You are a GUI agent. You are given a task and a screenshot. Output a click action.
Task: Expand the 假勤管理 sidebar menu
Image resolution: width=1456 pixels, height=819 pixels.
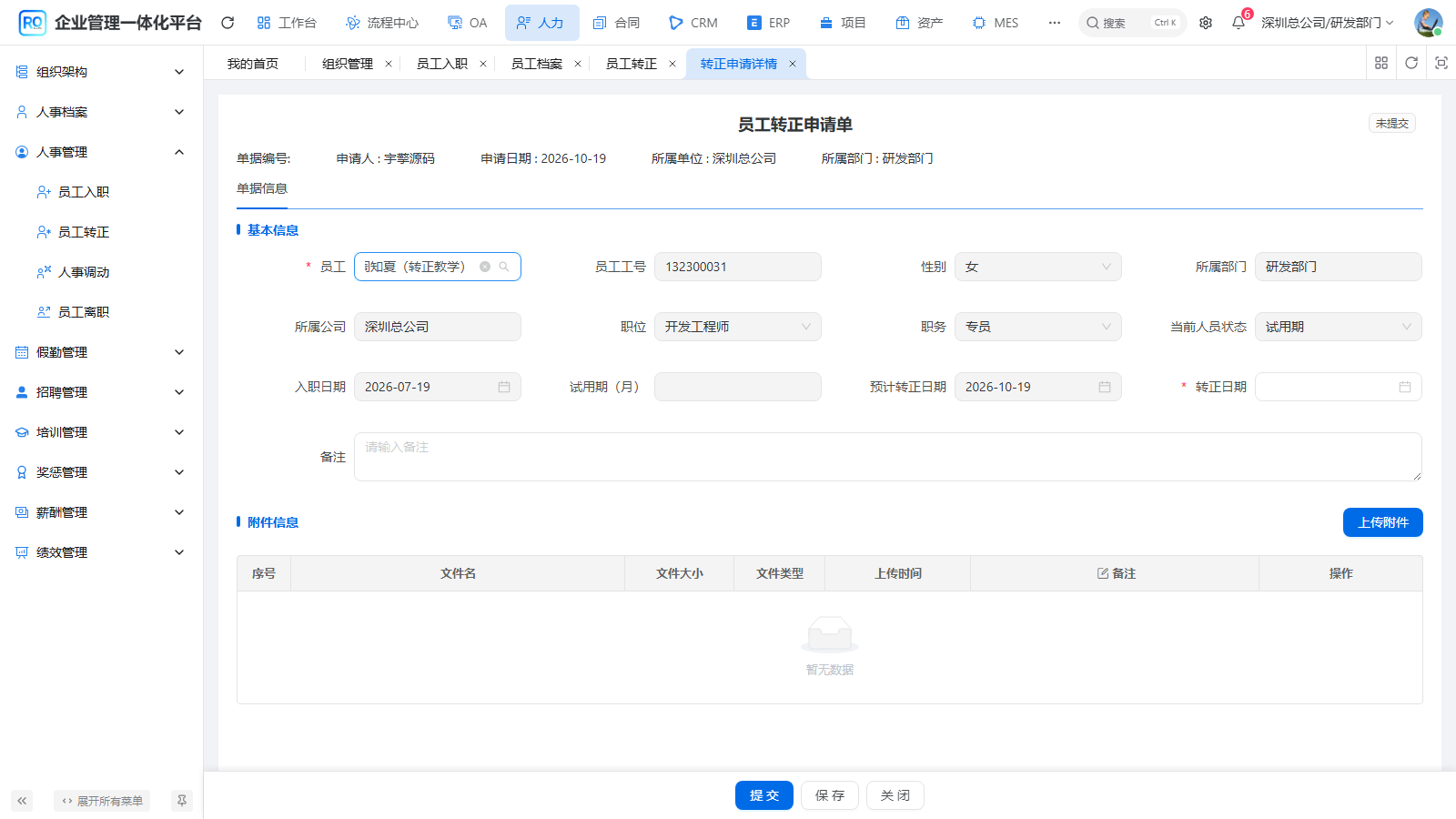101,352
